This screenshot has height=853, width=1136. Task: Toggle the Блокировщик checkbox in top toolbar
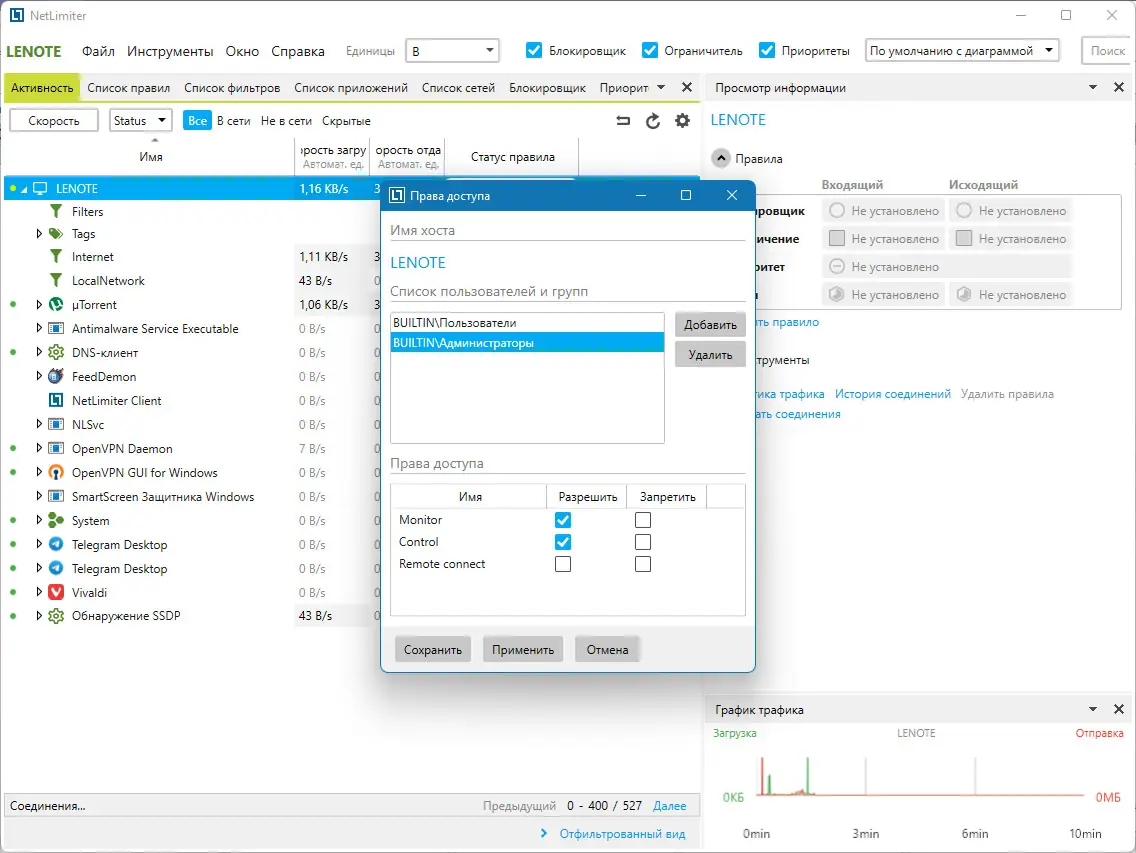(x=534, y=50)
